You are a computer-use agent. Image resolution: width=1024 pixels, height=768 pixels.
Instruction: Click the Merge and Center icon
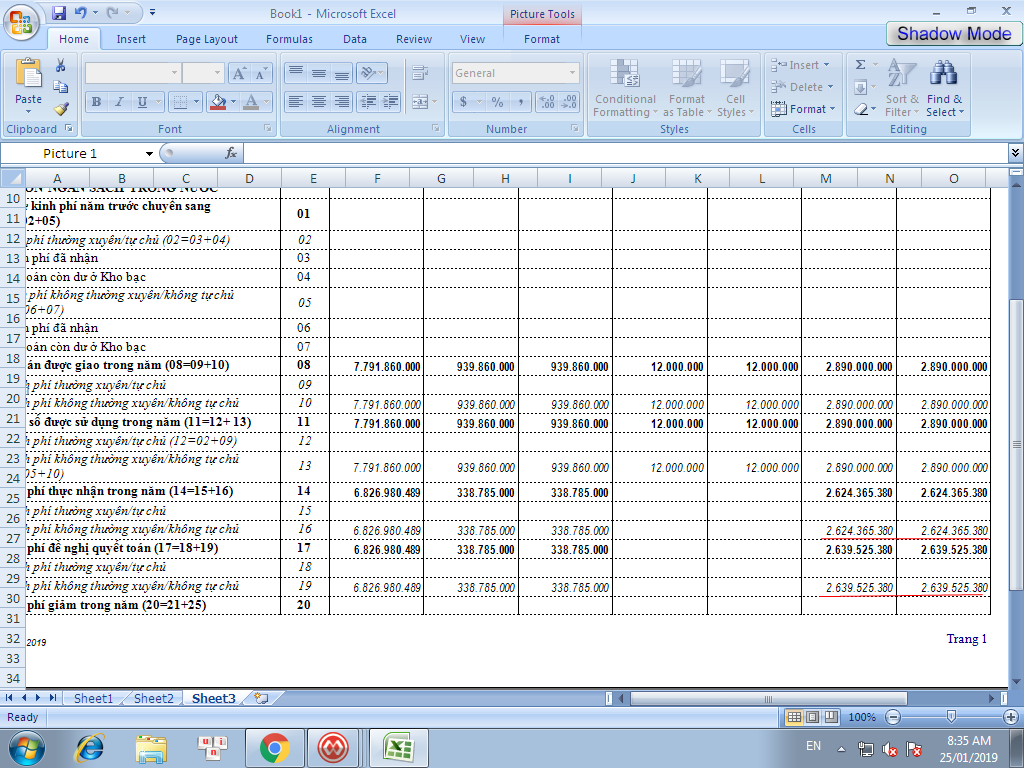419,102
